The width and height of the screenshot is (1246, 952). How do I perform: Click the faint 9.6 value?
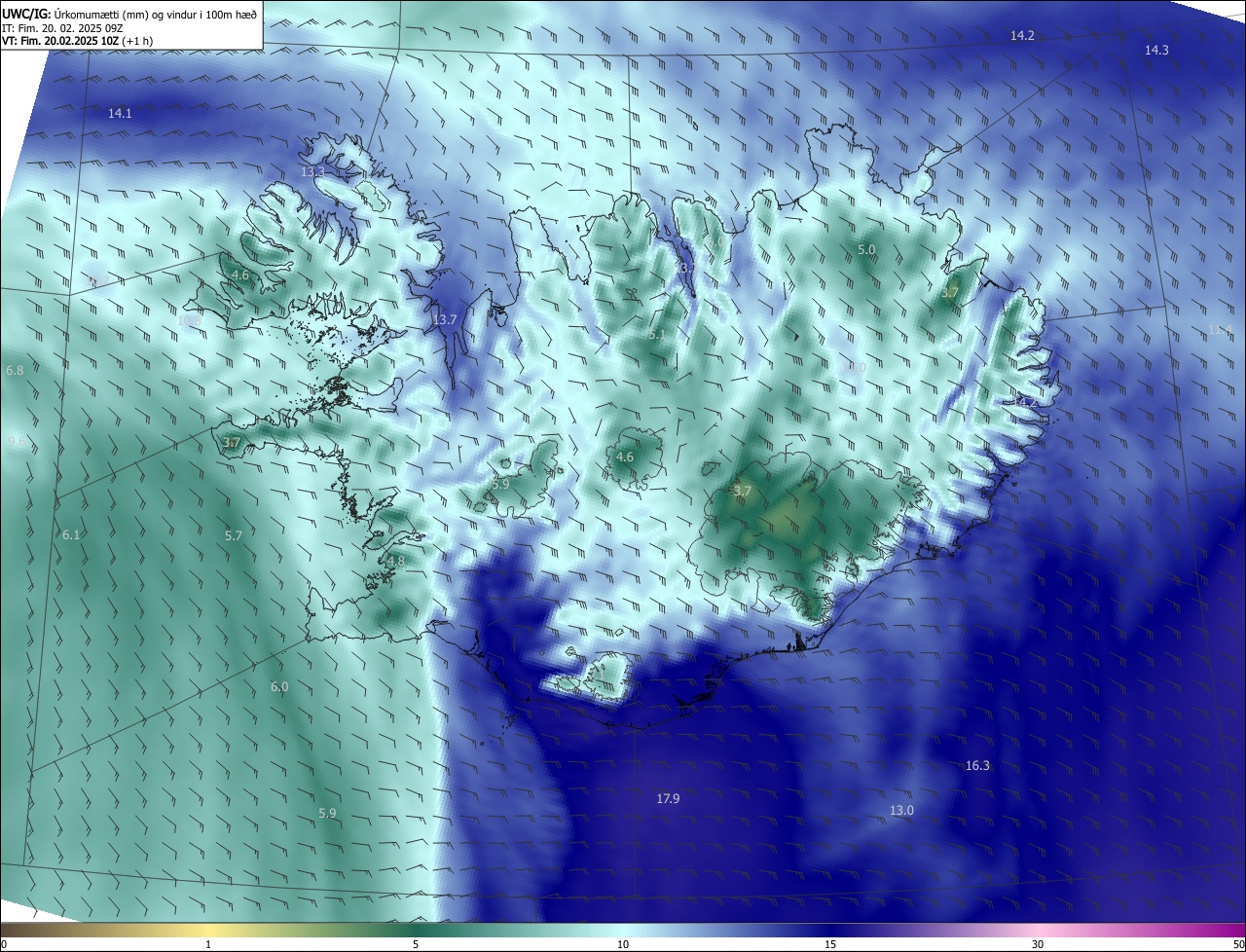click(17, 442)
